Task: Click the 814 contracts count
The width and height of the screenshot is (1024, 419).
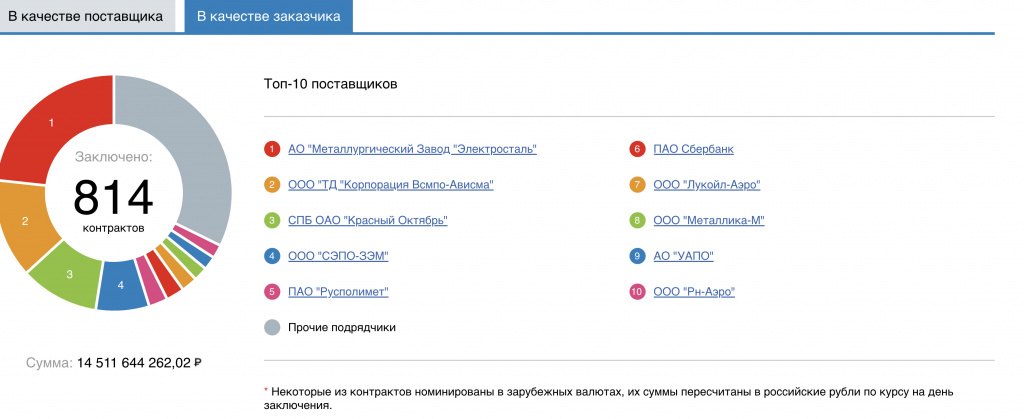Action: [x=113, y=197]
